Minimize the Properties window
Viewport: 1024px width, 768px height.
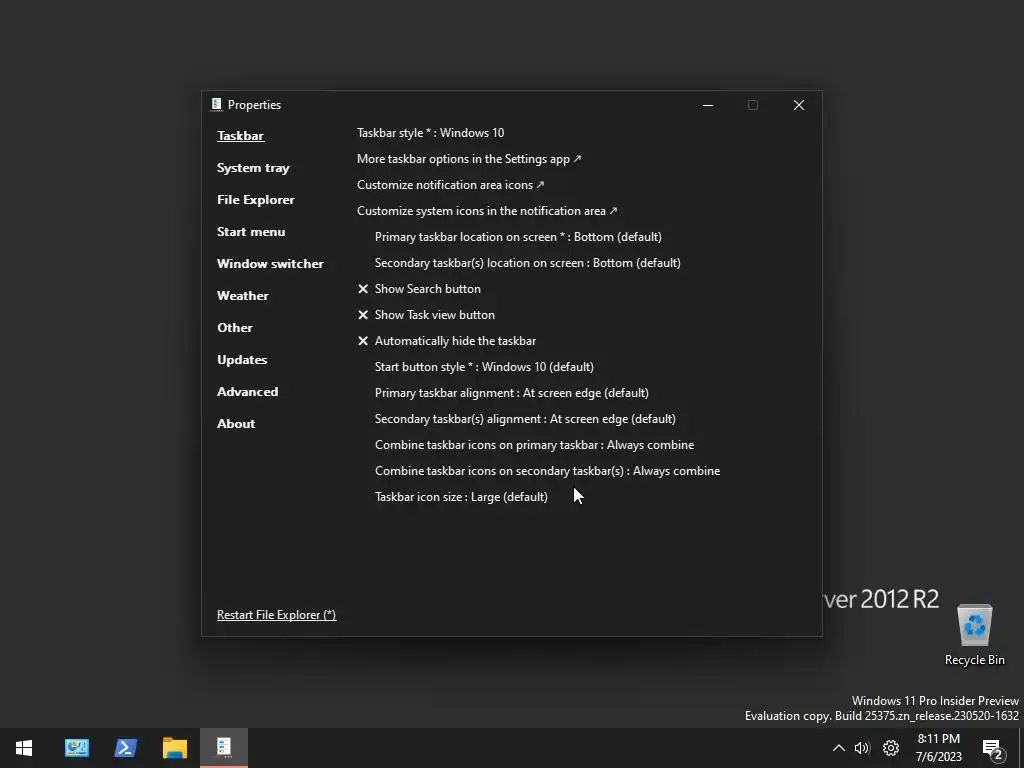pyautogui.click(x=708, y=105)
